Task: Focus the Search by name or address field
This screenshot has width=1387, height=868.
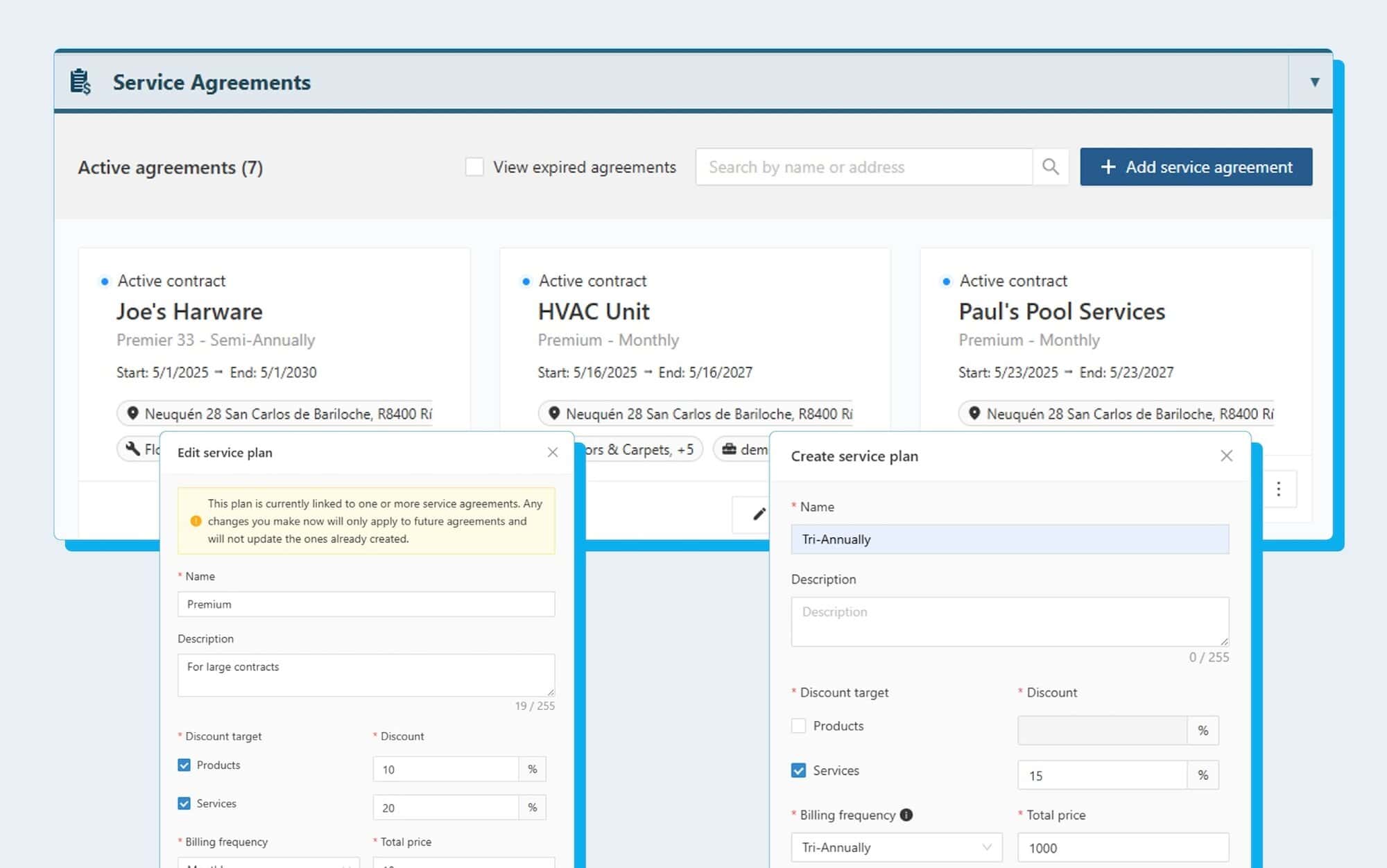Action: click(x=863, y=167)
